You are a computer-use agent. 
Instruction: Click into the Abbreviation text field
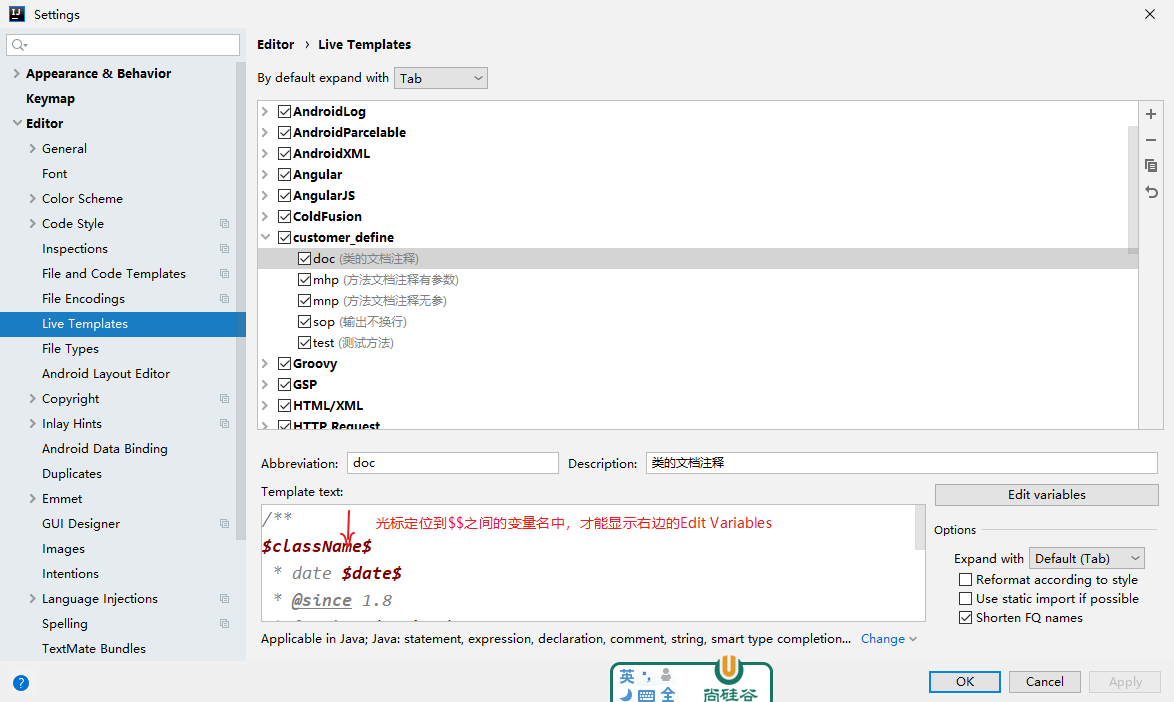click(452, 463)
